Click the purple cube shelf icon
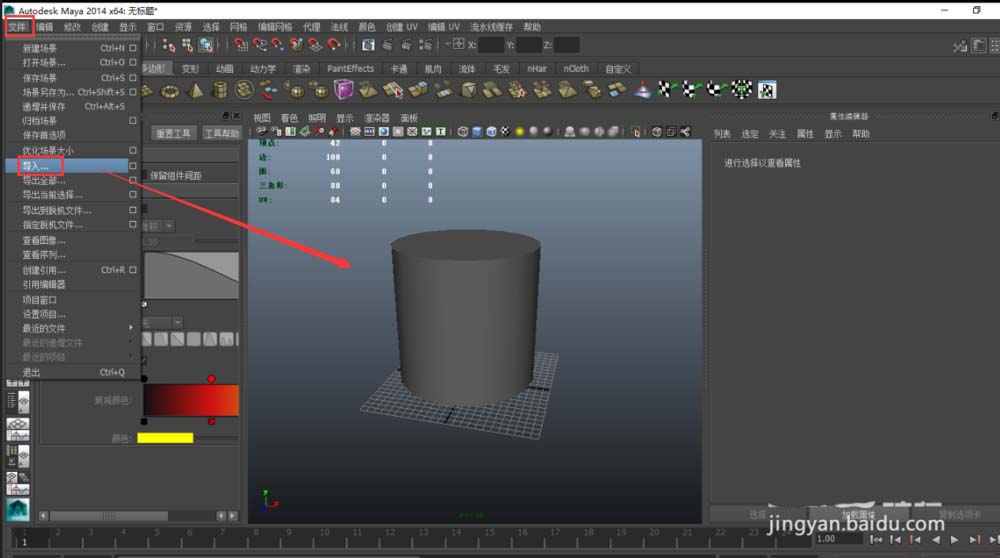Screen dimensions: 1000x558 tap(343, 90)
